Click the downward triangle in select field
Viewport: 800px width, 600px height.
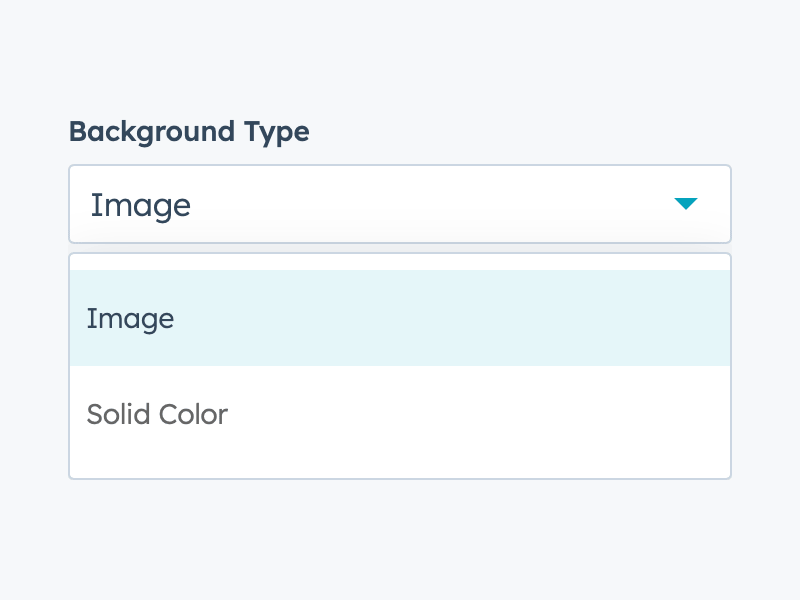coord(685,204)
